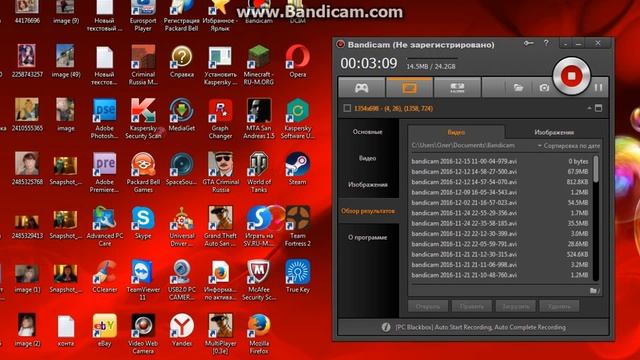Switch to game recording mode gamepad icon
Viewport: 640px width, 360px height.
pos(362,87)
